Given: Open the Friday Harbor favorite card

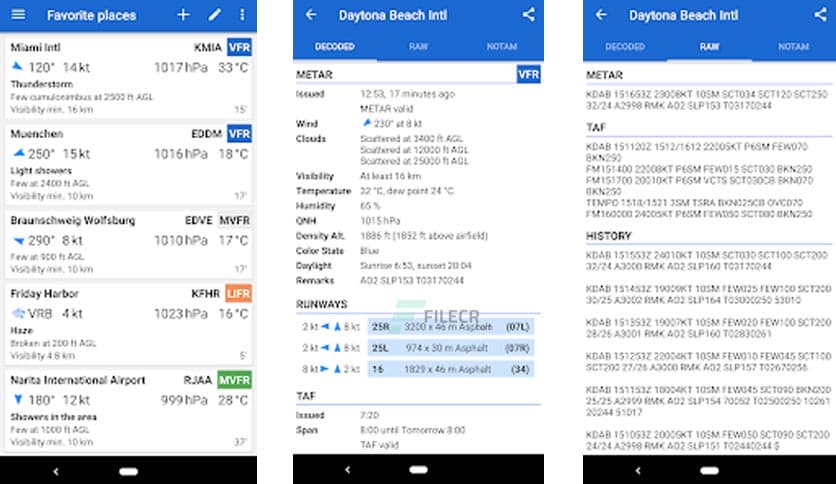Looking at the screenshot, I should pyautogui.click(x=128, y=323).
